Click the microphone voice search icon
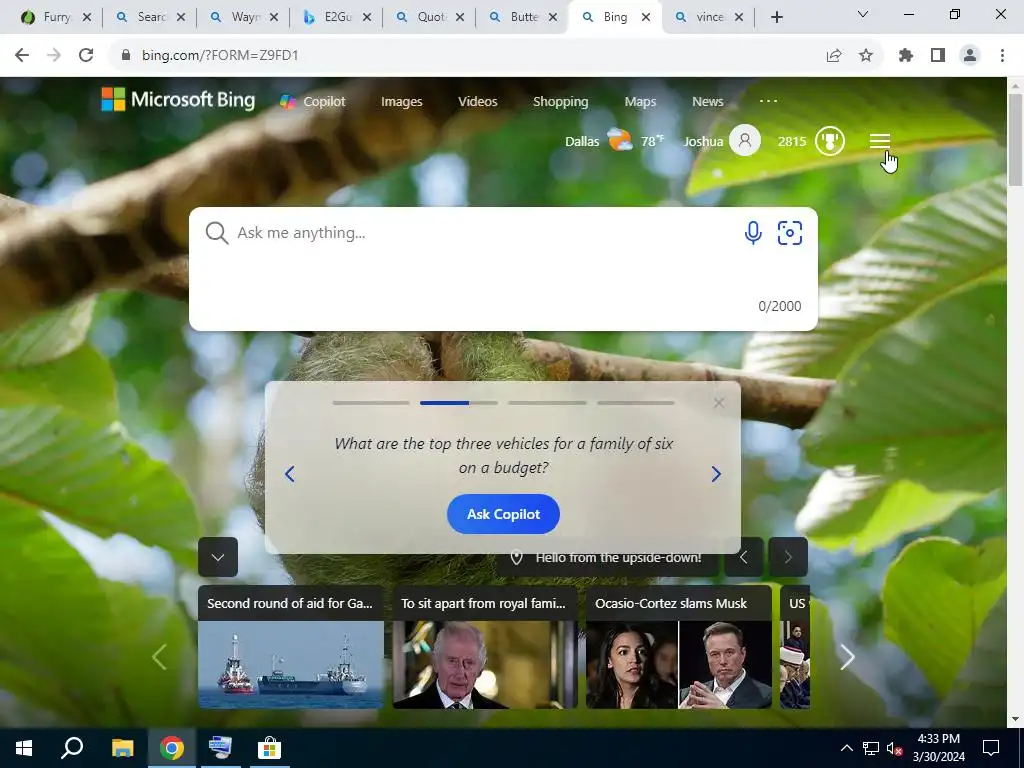This screenshot has width=1024, height=768. (753, 232)
